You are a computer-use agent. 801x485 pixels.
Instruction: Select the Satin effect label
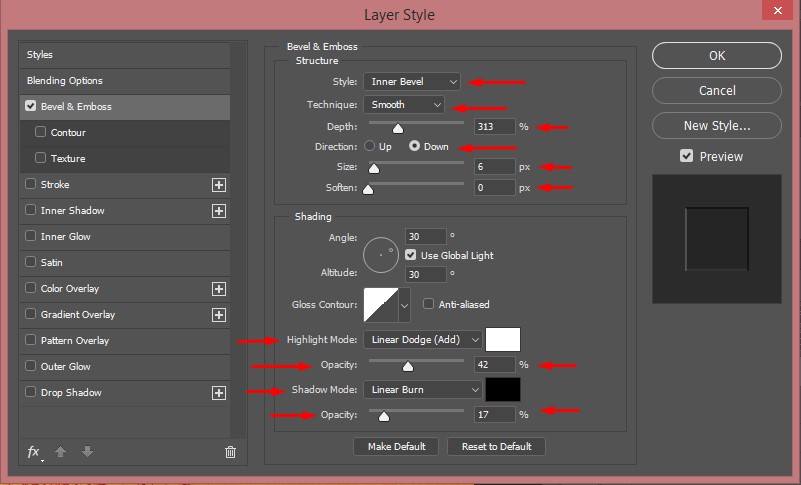52,263
